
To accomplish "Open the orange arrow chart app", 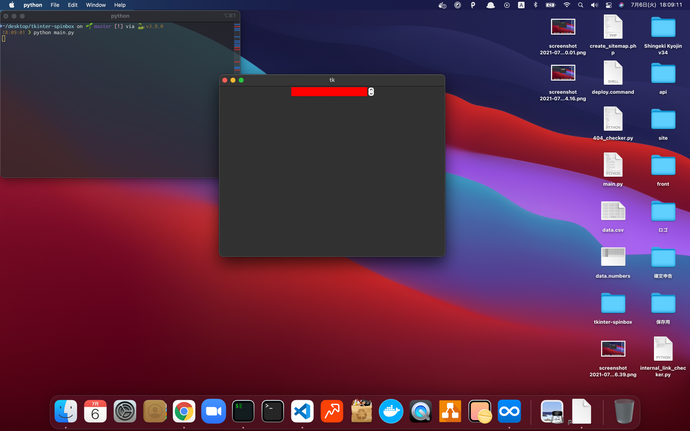I will tap(332, 411).
